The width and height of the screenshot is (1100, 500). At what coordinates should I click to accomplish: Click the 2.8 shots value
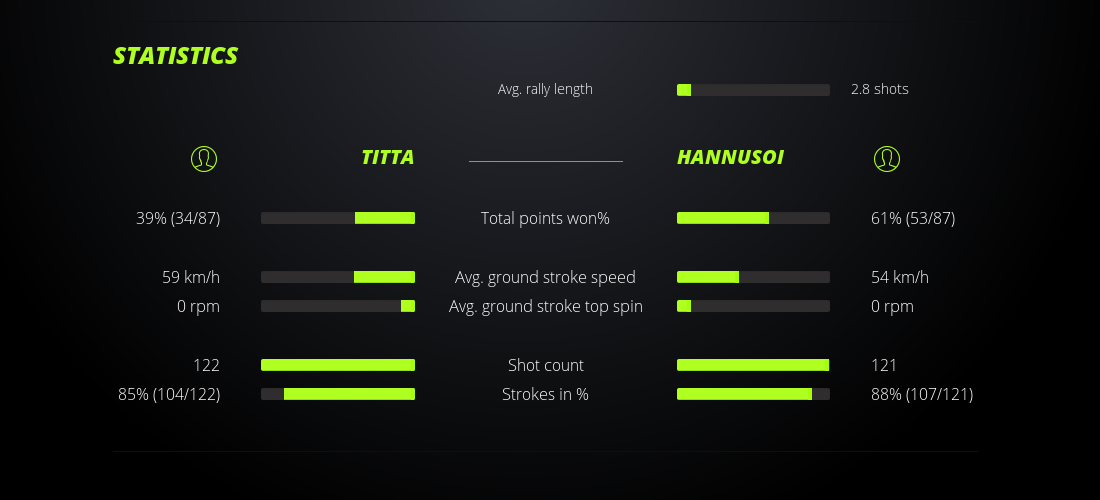click(x=879, y=89)
